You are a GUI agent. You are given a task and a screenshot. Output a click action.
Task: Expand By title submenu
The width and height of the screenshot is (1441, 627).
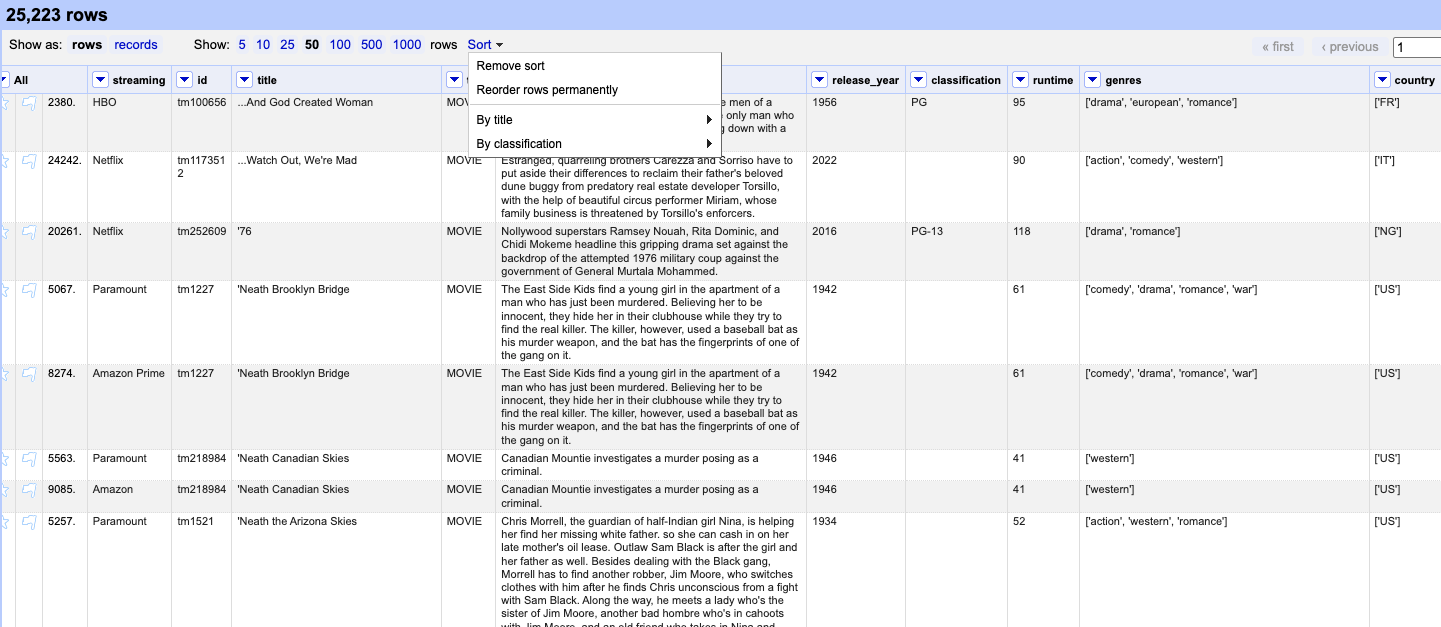[595, 120]
